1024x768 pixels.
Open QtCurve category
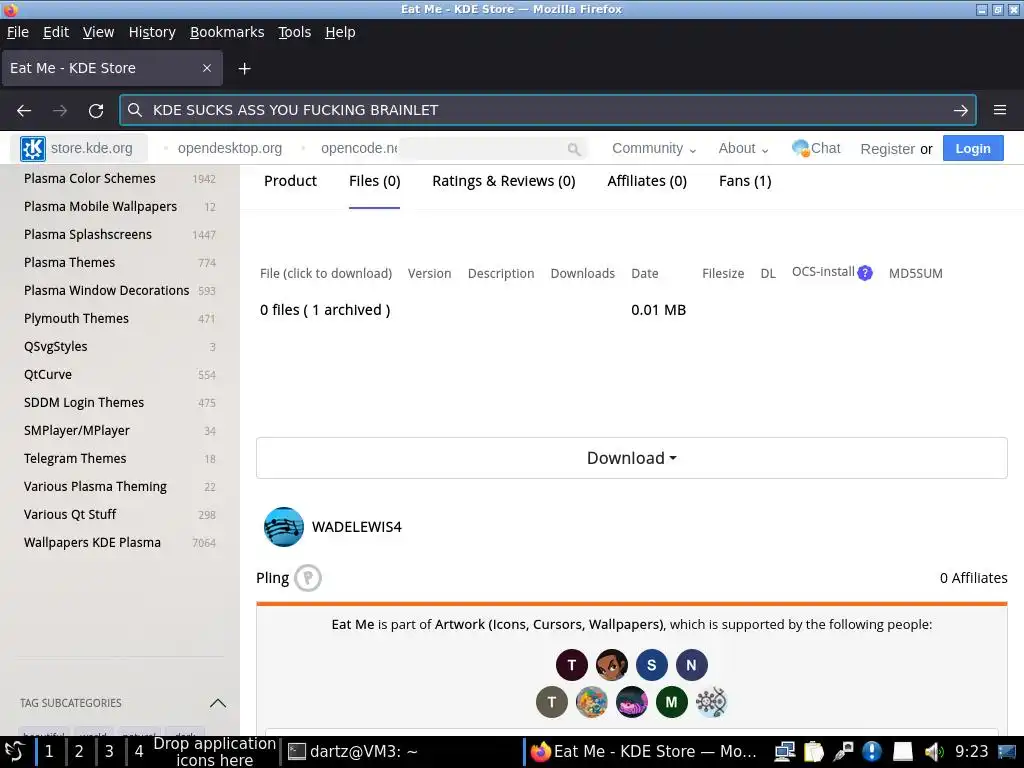[x=48, y=374]
